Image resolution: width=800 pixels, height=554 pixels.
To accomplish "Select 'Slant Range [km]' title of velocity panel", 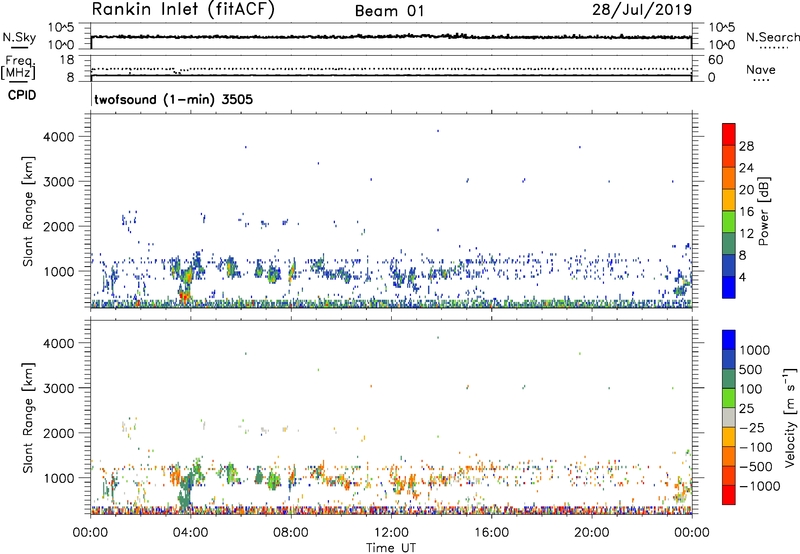I will tap(28, 418).
